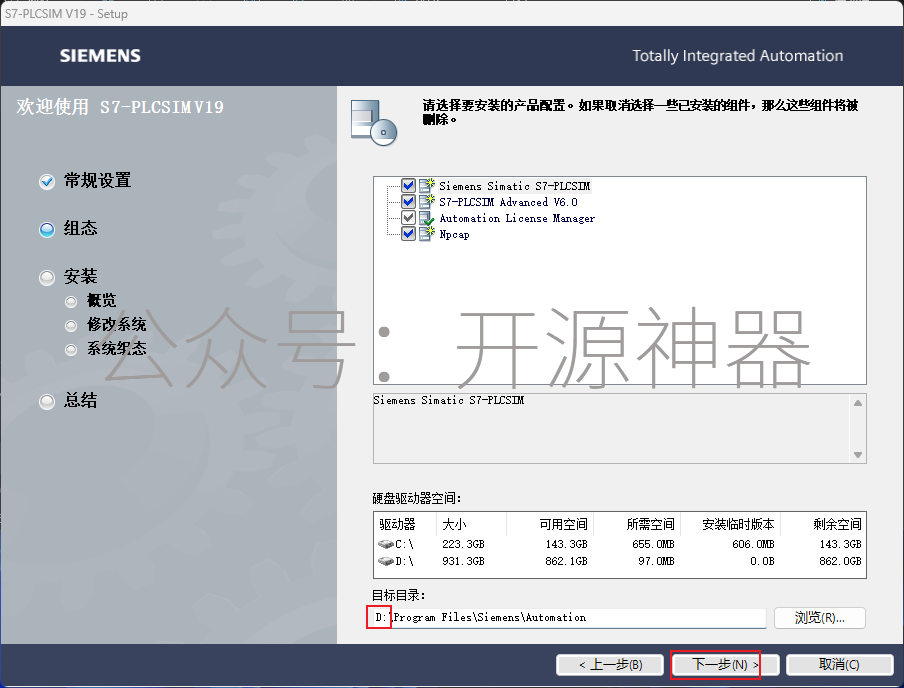Click the step bullet next to 总结
This screenshot has height=688, width=904.
[47, 401]
